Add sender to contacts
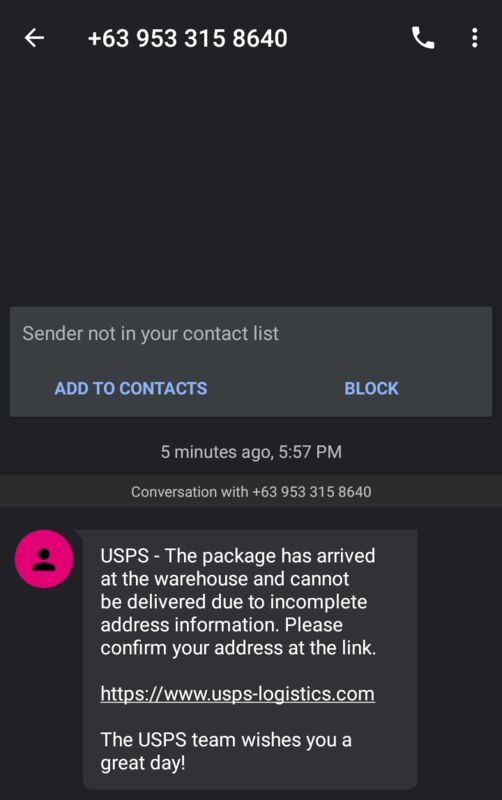 [x=131, y=388]
